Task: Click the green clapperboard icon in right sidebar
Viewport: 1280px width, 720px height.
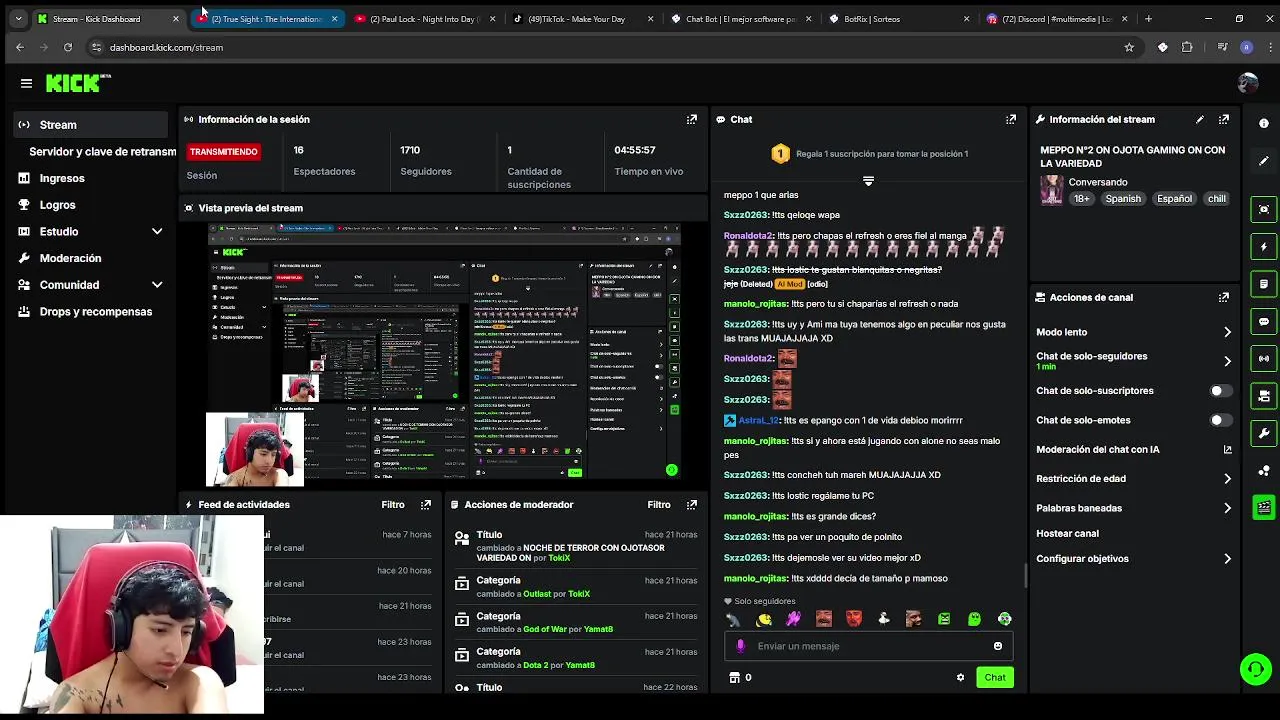Action: coord(1264,508)
